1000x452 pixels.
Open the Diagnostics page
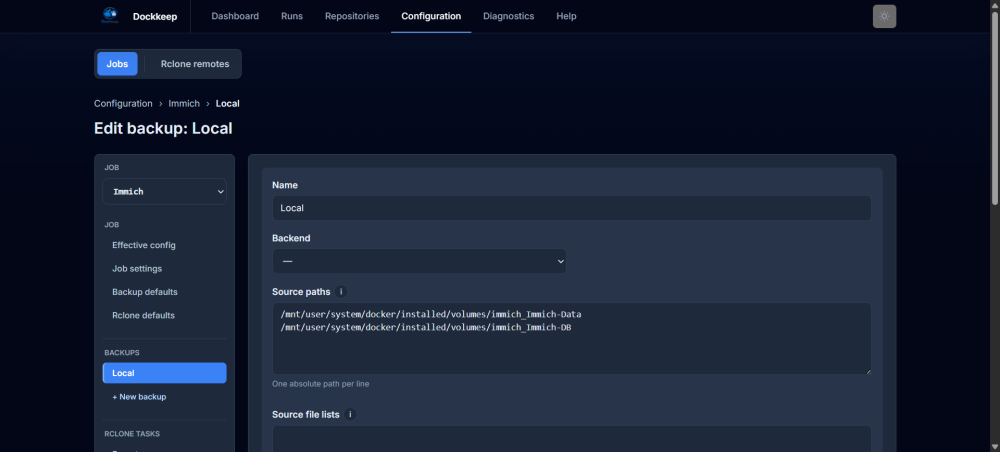pos(508,16)
